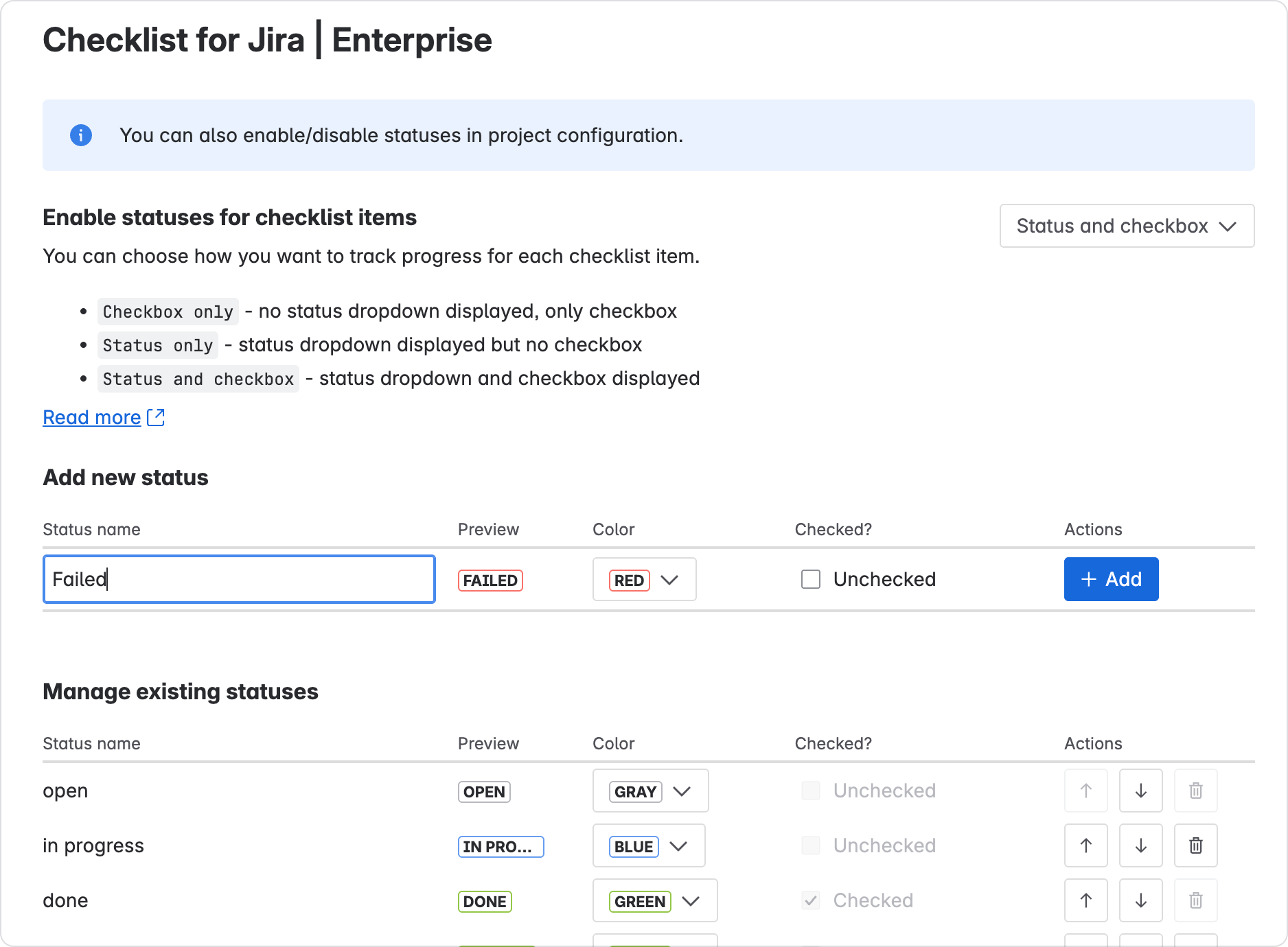This screenshot has width=1288, height=947.
Task: Move the done status down
Action: 1141,900
